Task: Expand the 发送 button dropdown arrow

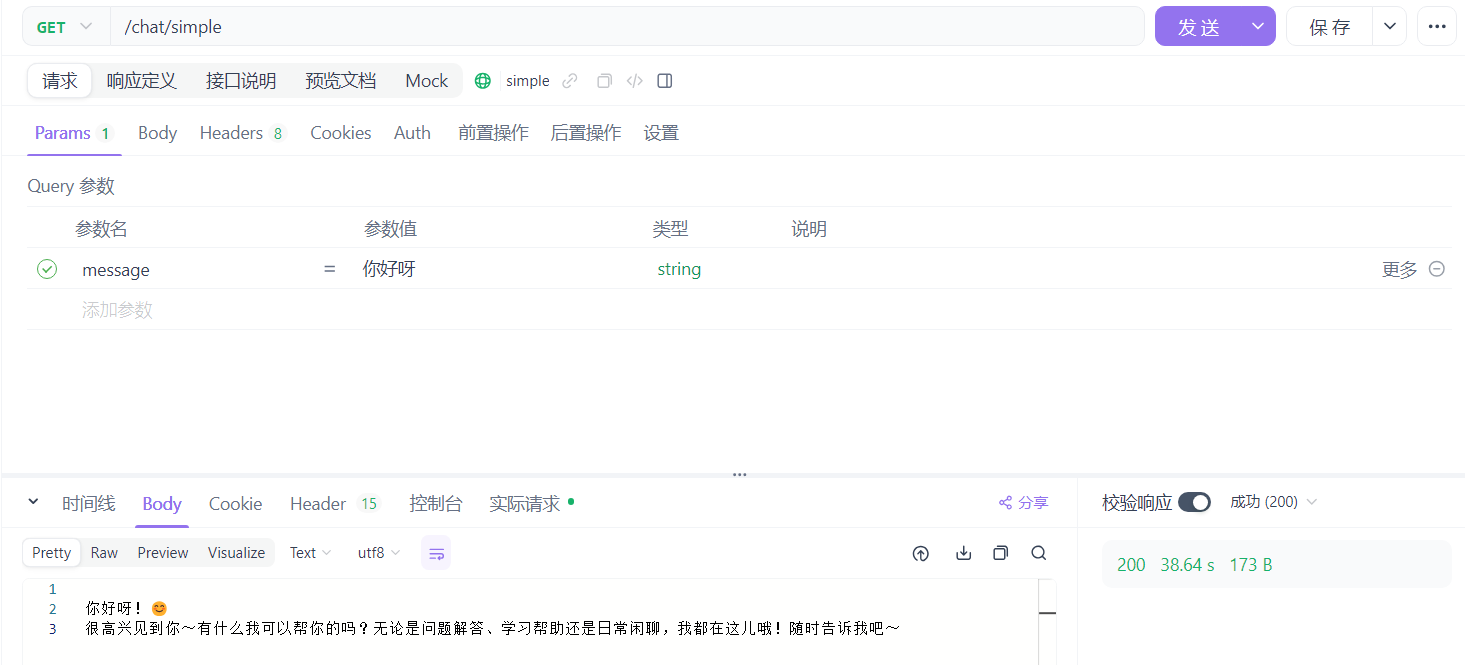Action: point(1257,26)
